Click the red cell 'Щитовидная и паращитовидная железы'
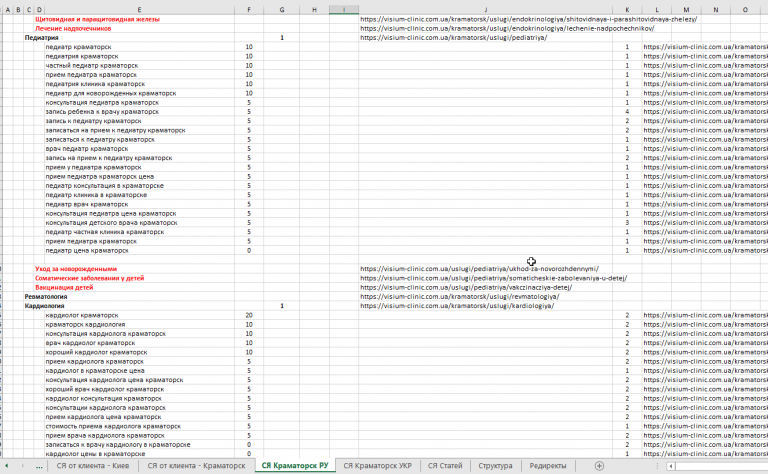The width and height of the screenshot is (768, 474). click(97, 19)
